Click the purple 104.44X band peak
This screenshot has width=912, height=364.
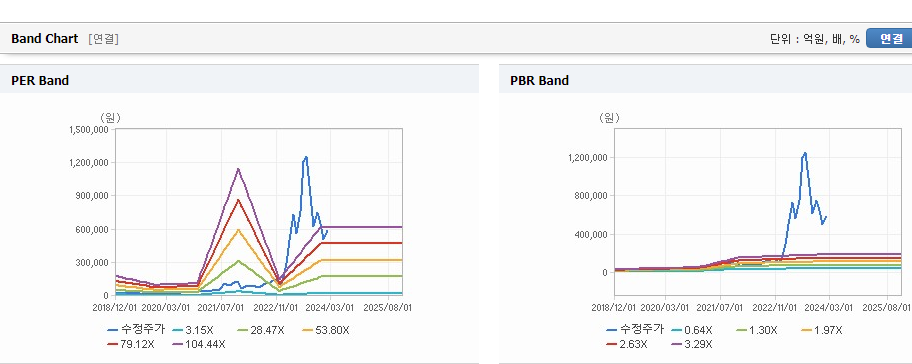pyautogui.click(x=238, y=169)
